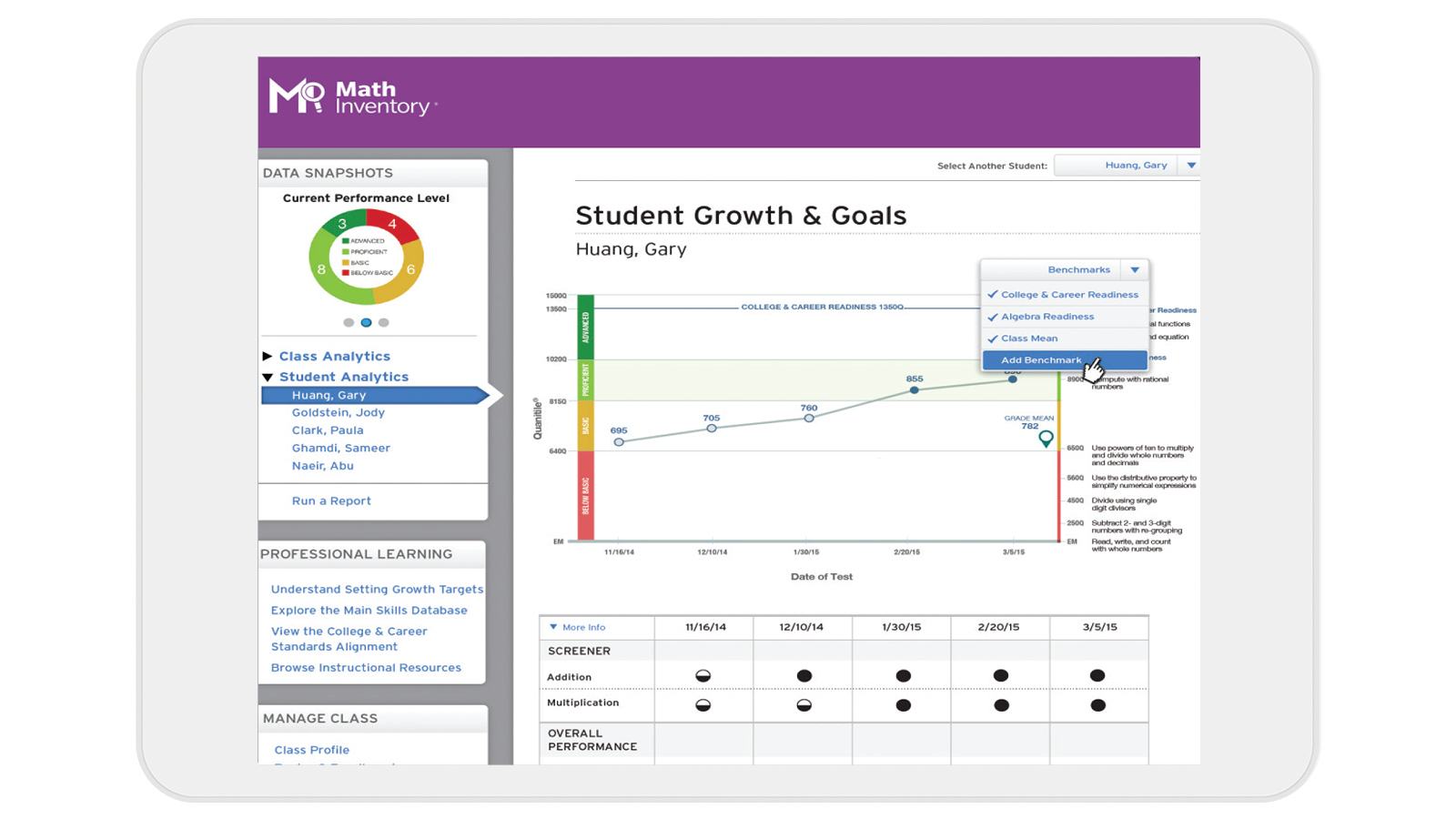Choose Add Benchmark from the menu
The width and height of the screenshot is (1456, 819).
(1040, 359)
